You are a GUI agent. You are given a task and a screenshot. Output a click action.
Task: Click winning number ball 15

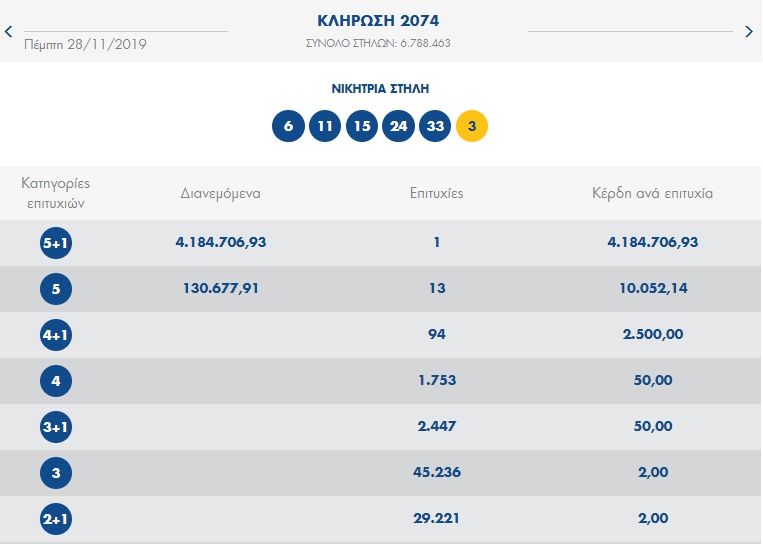tap(361, 127)
